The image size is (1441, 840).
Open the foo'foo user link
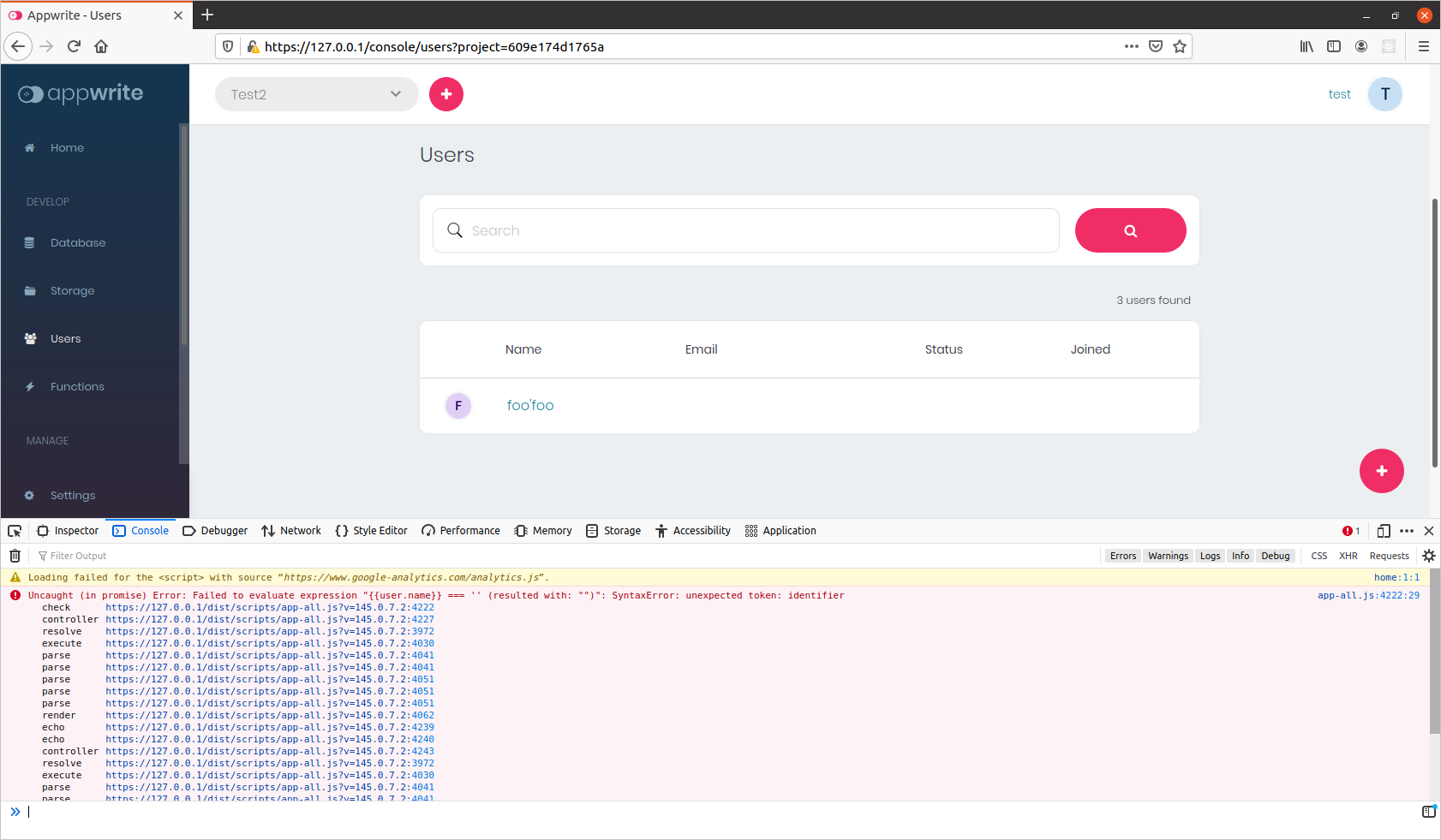tap(530, 405)
